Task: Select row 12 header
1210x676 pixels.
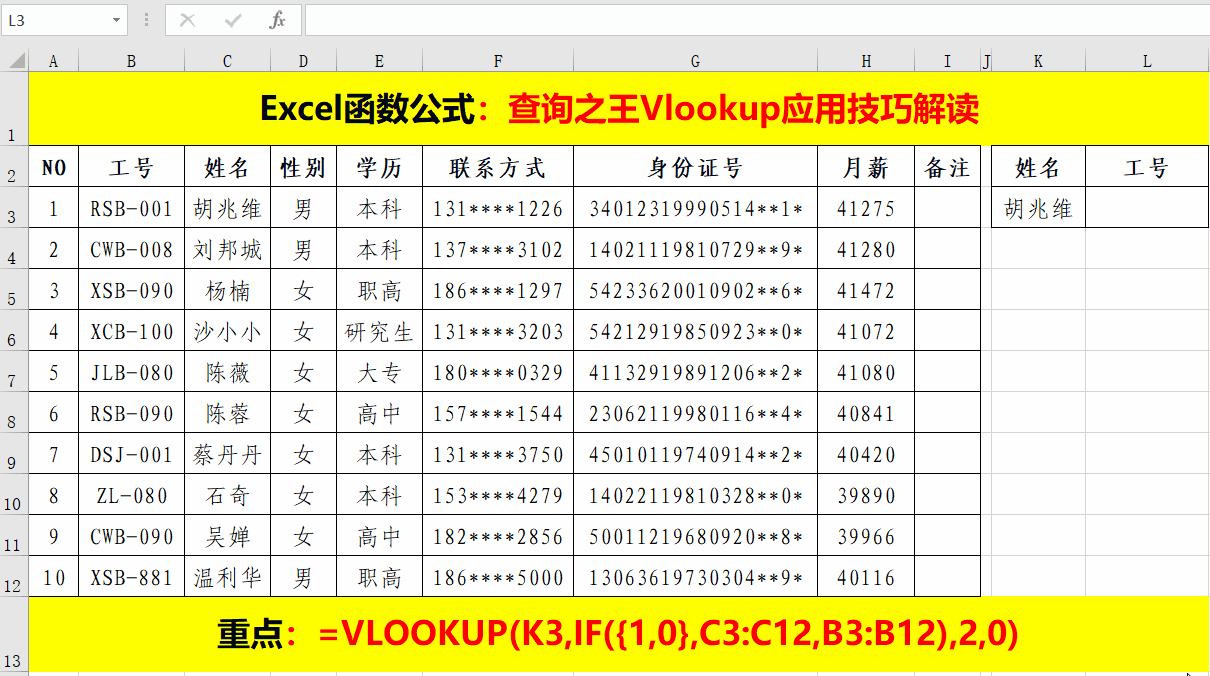Action: (14, 576)
